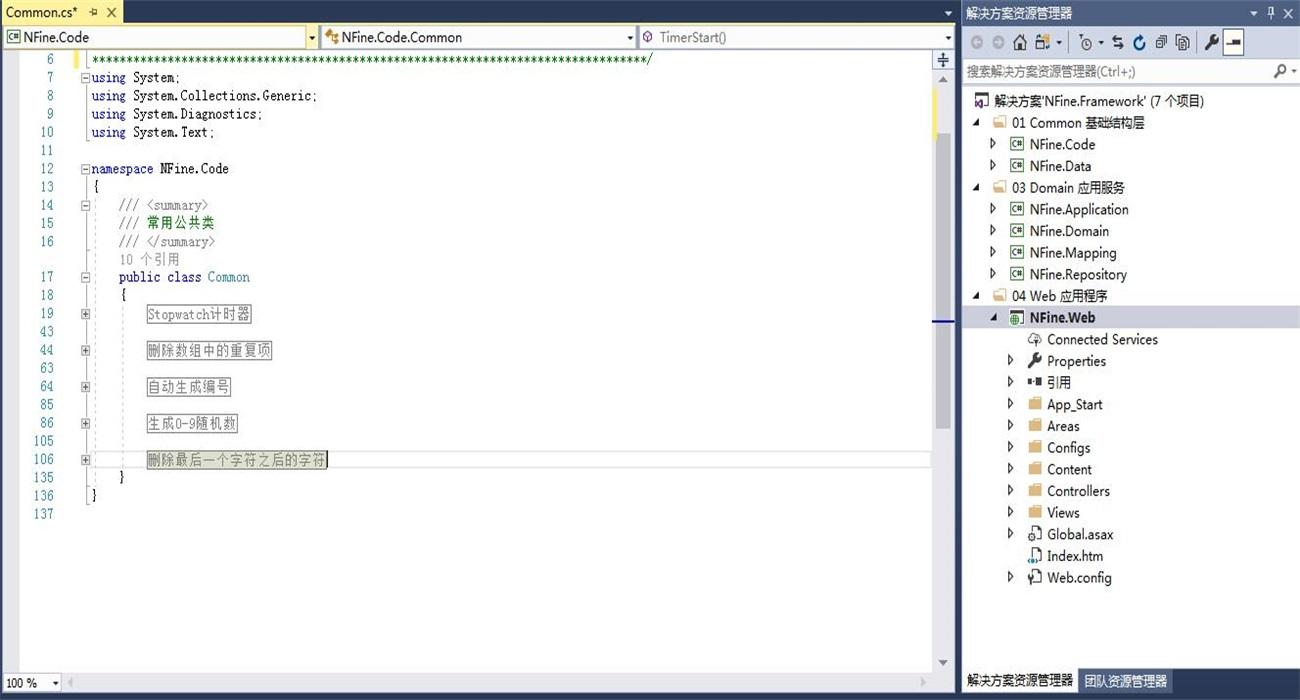Click NFine.Web project globe icon
1300x700 pixels.
(x=1017, y=318)
